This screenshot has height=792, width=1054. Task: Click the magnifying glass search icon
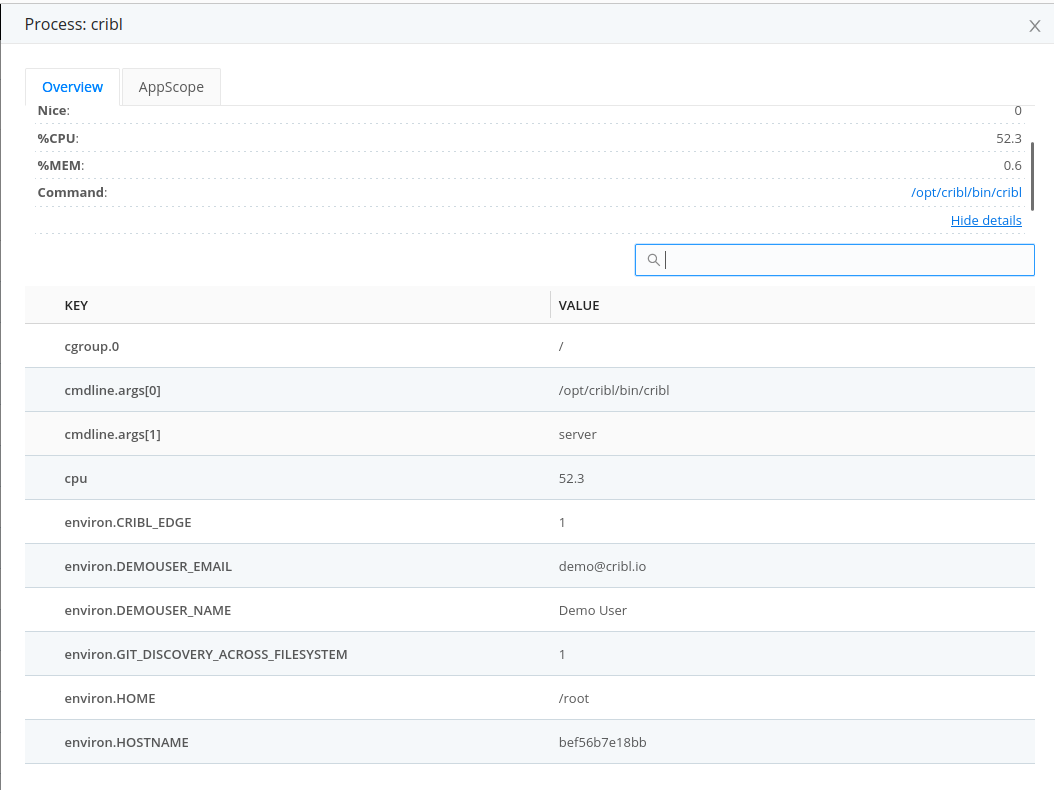[654, 260]
